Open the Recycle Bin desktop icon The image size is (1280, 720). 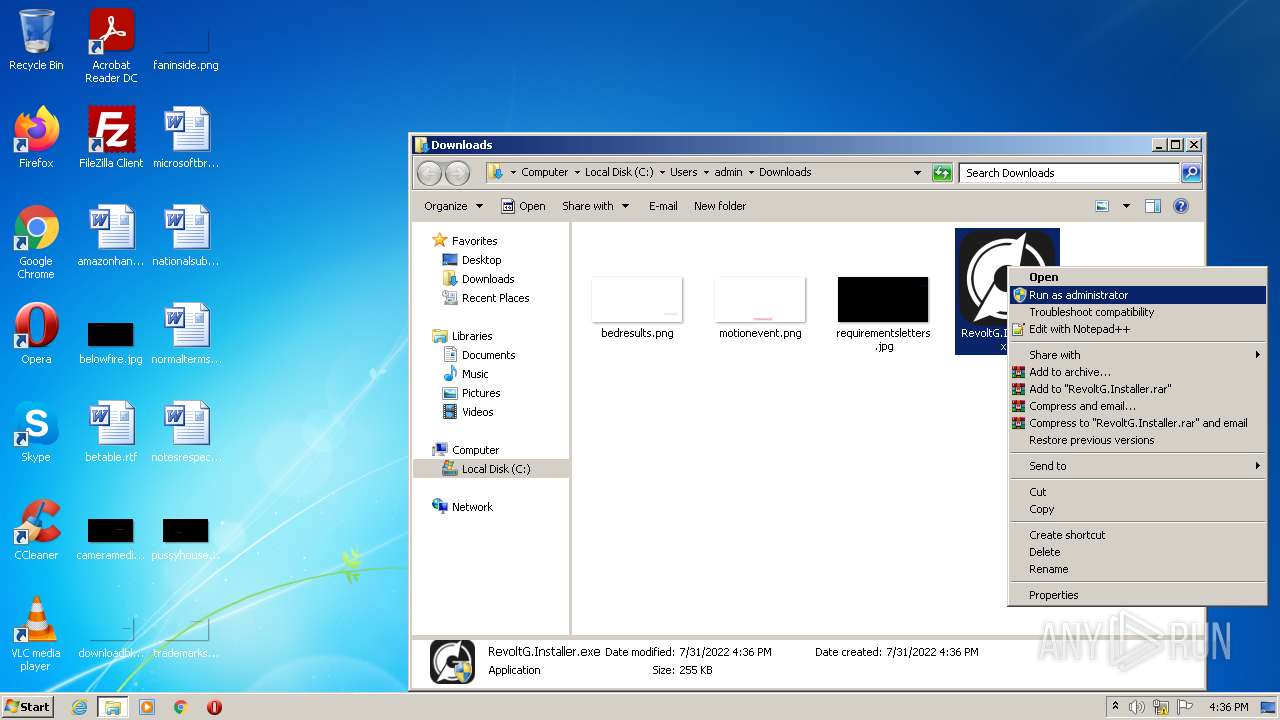coord(36,40)
